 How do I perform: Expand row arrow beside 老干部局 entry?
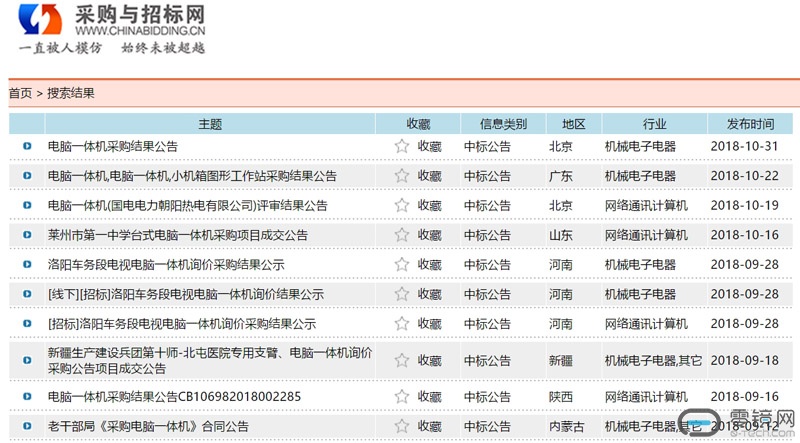27,426
